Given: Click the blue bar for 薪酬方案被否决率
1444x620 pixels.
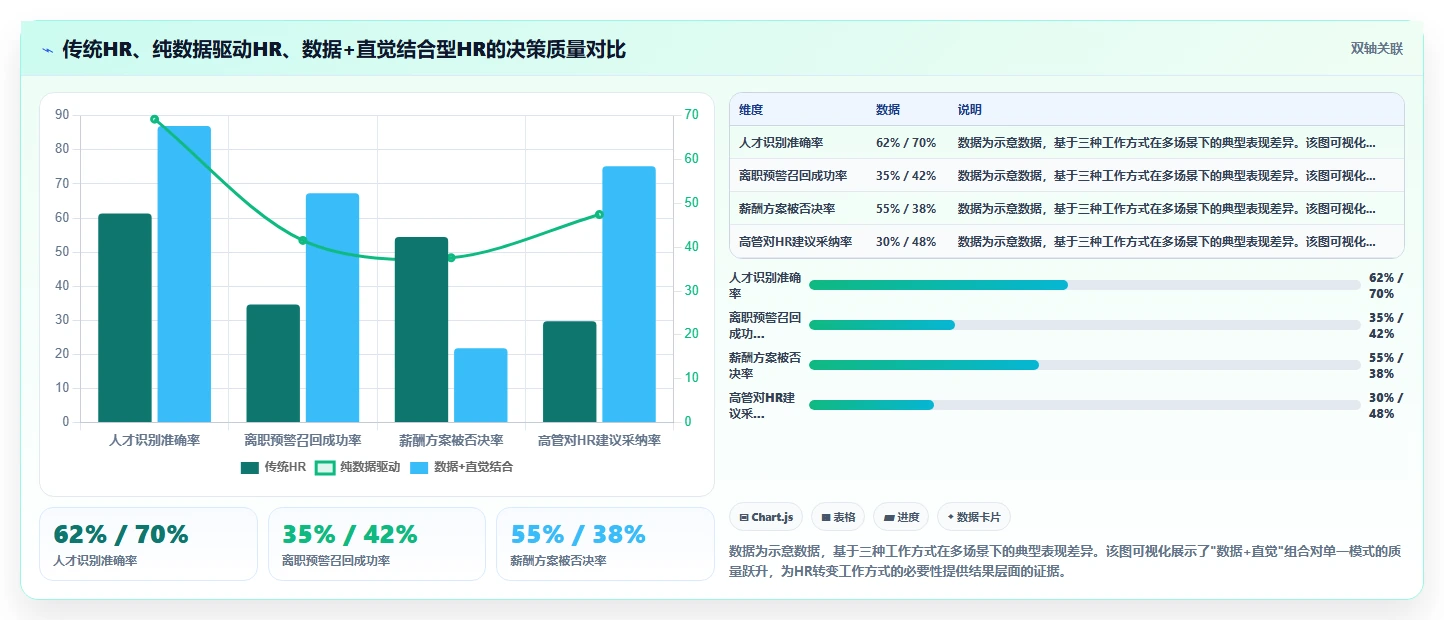Looking at the screenshot, I should point(481,385).
